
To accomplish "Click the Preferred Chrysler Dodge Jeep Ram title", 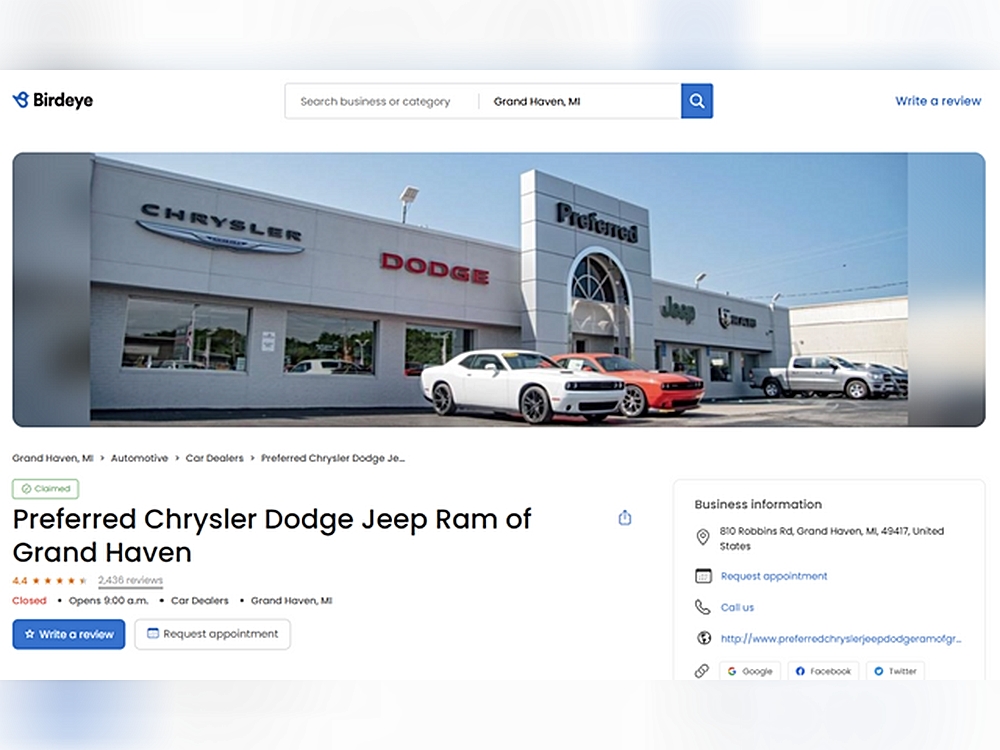I will 272,536.
